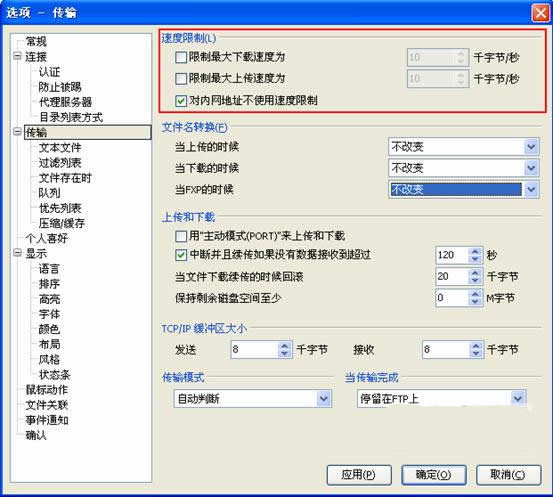Select 代理服务器 in the tree
Screen dimensions: 553x497
tap(65, 102)
